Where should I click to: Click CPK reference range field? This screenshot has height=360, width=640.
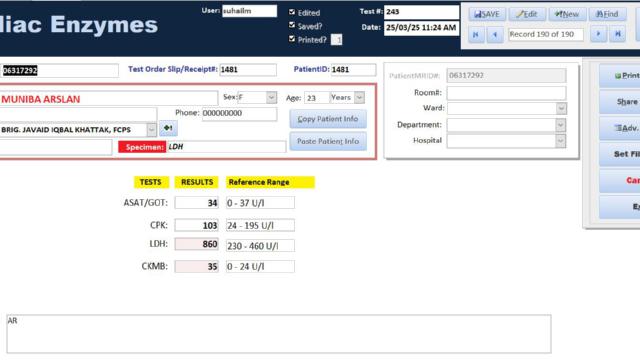pyautogui.click(x=260, y=225)
